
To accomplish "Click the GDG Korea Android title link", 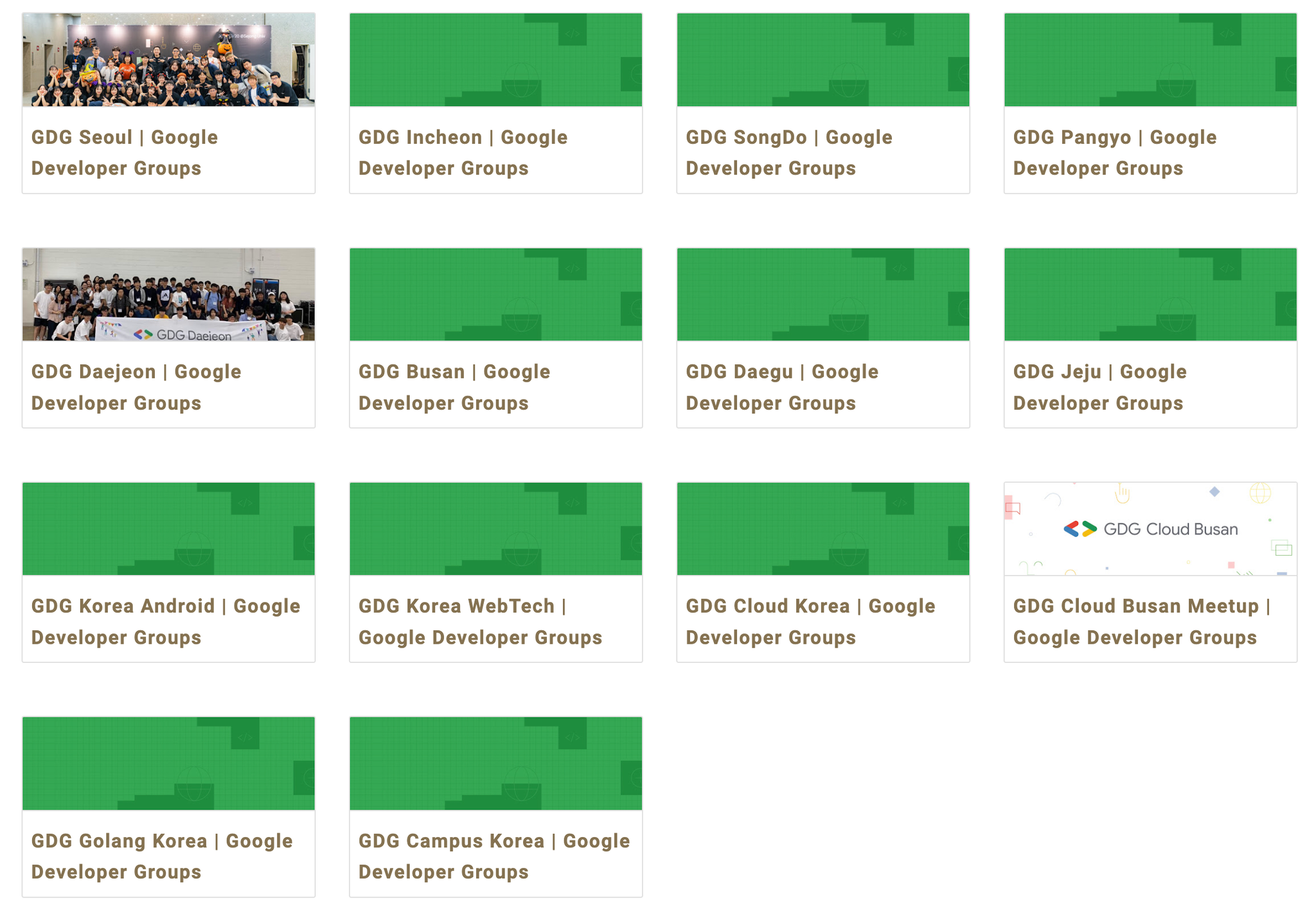I will (166, 622).
